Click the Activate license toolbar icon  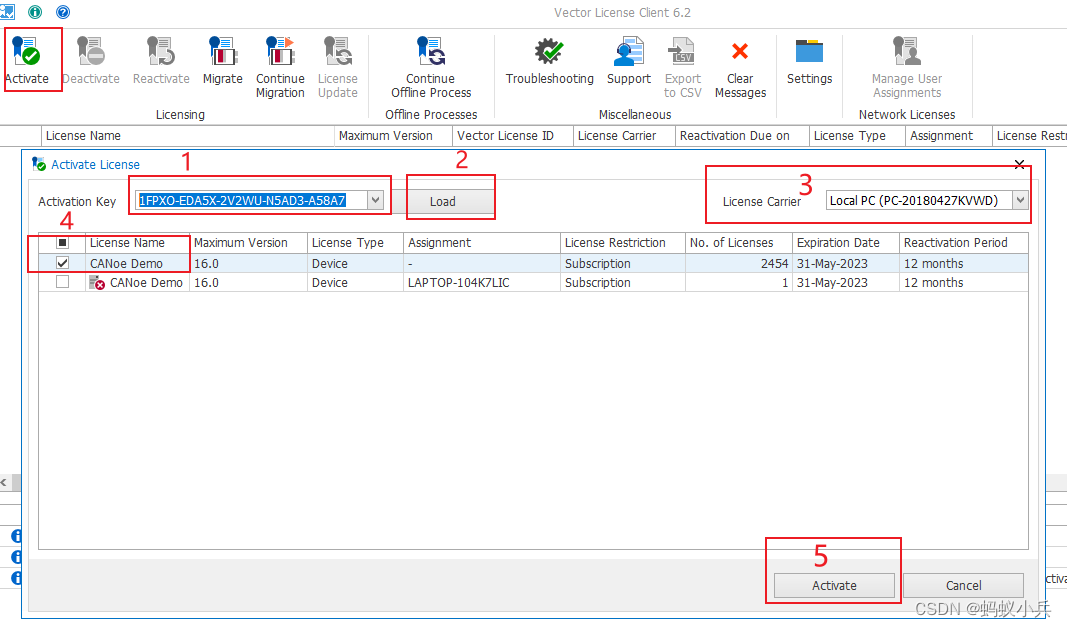tap(27, 51)
